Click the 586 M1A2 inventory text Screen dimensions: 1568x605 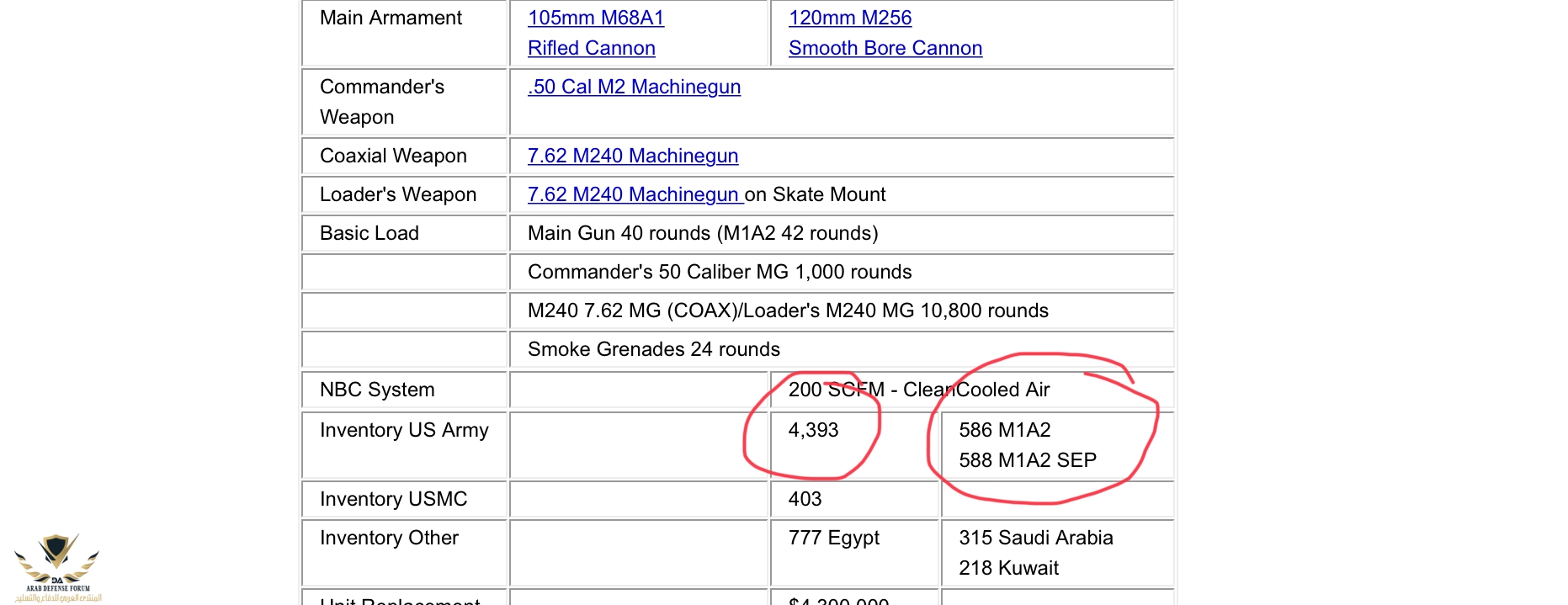pos(1004,430)
